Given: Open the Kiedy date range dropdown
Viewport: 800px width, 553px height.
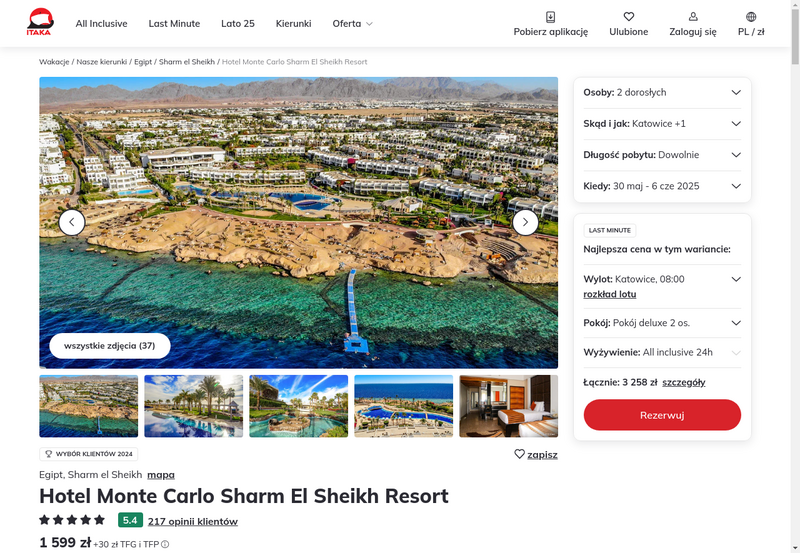Looking at the screenshot, I should click(662, 186).
